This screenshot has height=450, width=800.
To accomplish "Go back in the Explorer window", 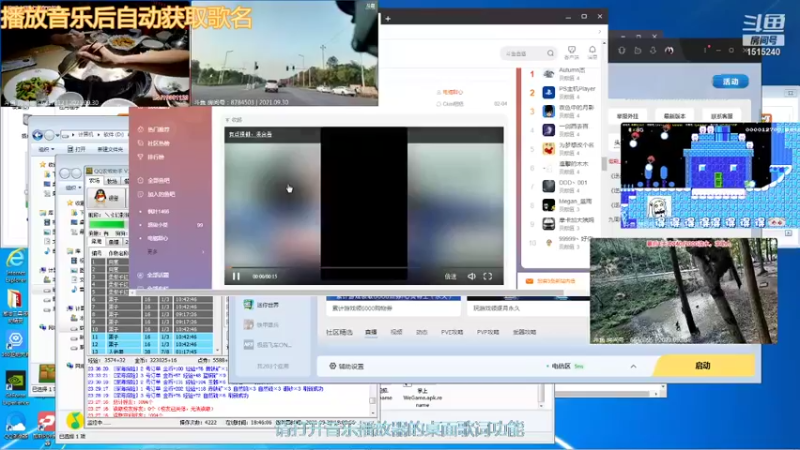I will 38,135.
